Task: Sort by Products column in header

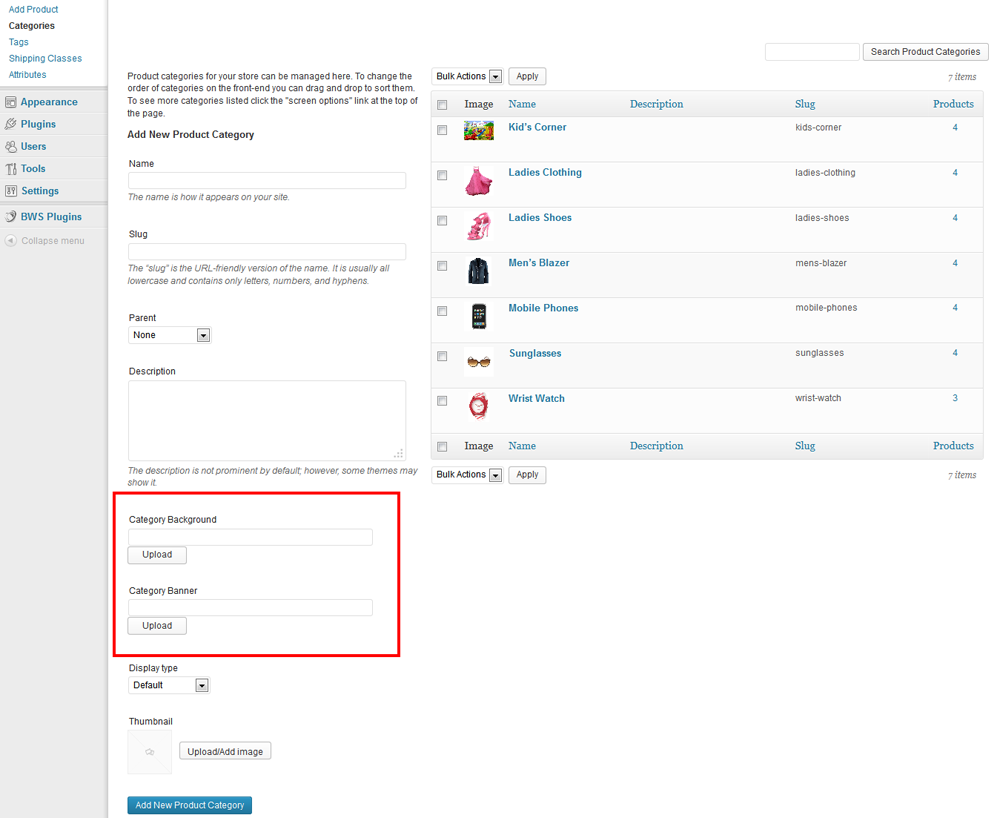Action: point(953,104)
